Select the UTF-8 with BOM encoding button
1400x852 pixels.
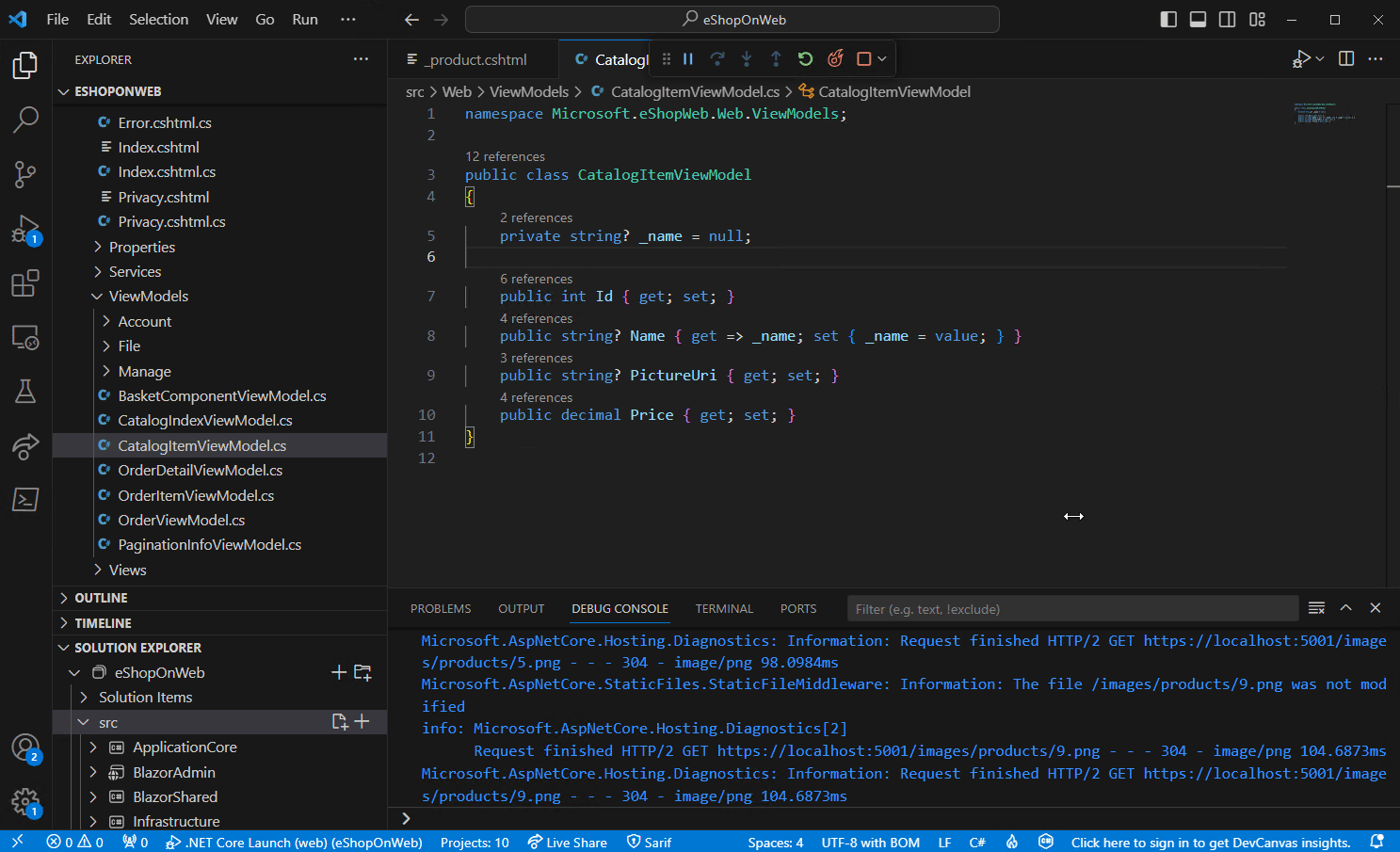(870, 842)
